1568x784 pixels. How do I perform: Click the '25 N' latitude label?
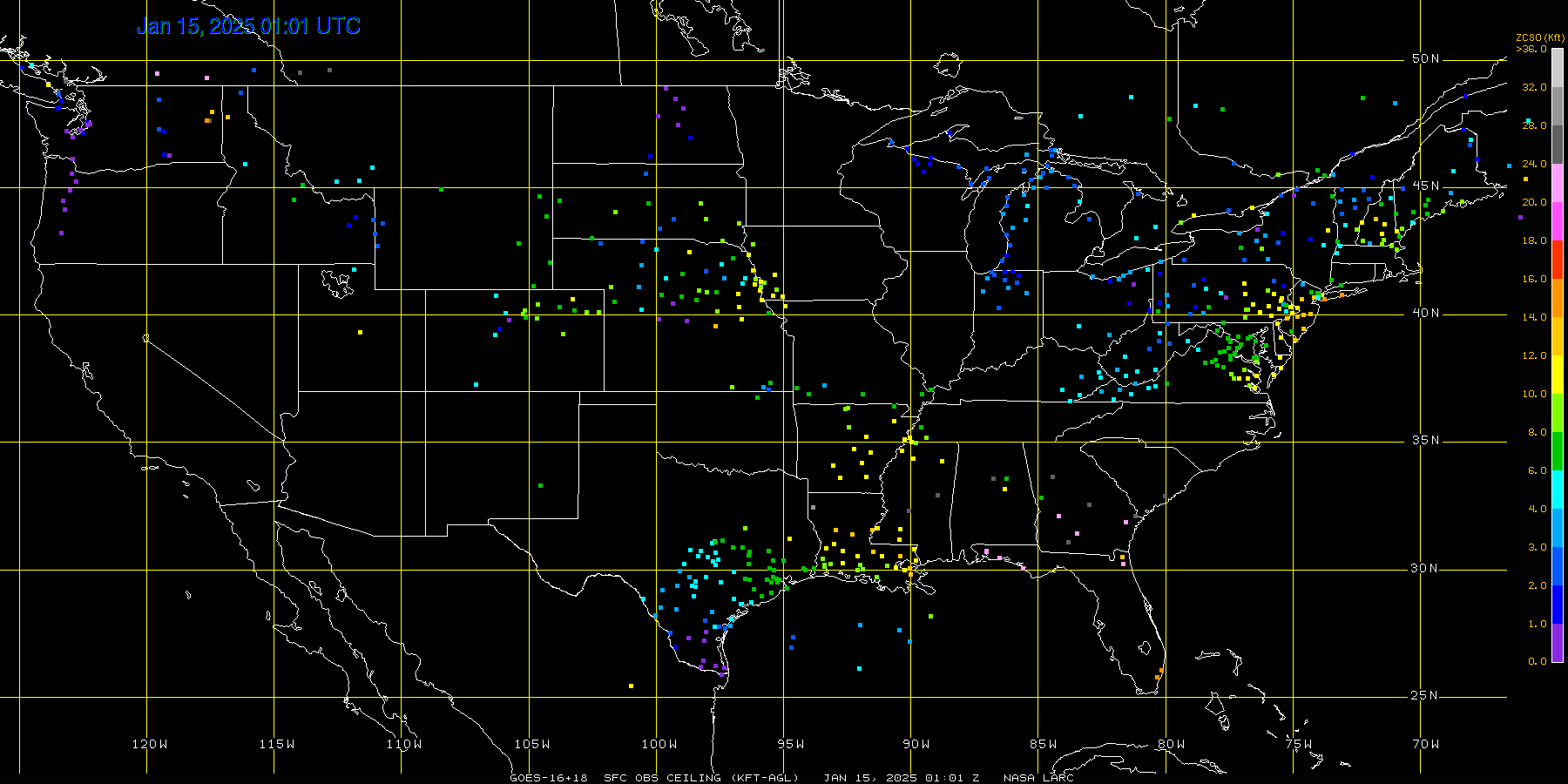coord(1426,695)
